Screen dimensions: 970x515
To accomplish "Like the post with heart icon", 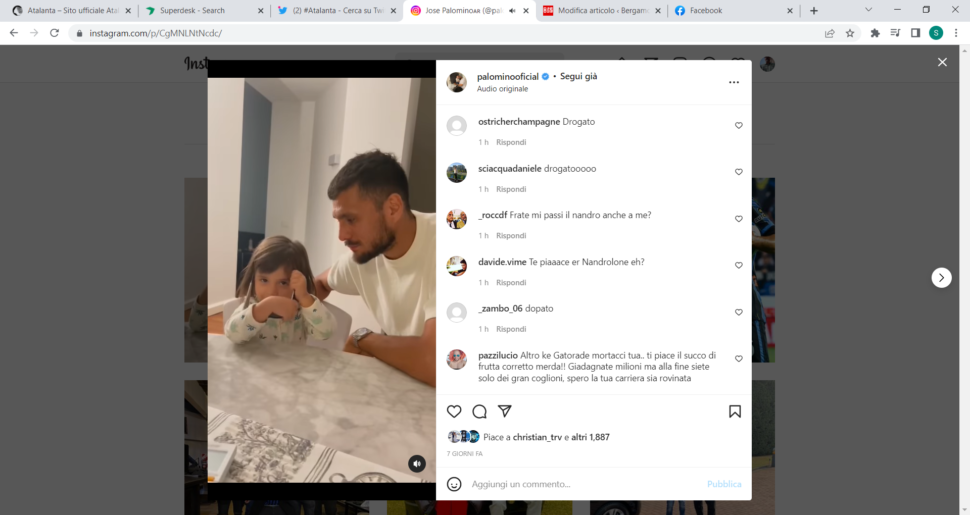I will [x=454, y=412].
